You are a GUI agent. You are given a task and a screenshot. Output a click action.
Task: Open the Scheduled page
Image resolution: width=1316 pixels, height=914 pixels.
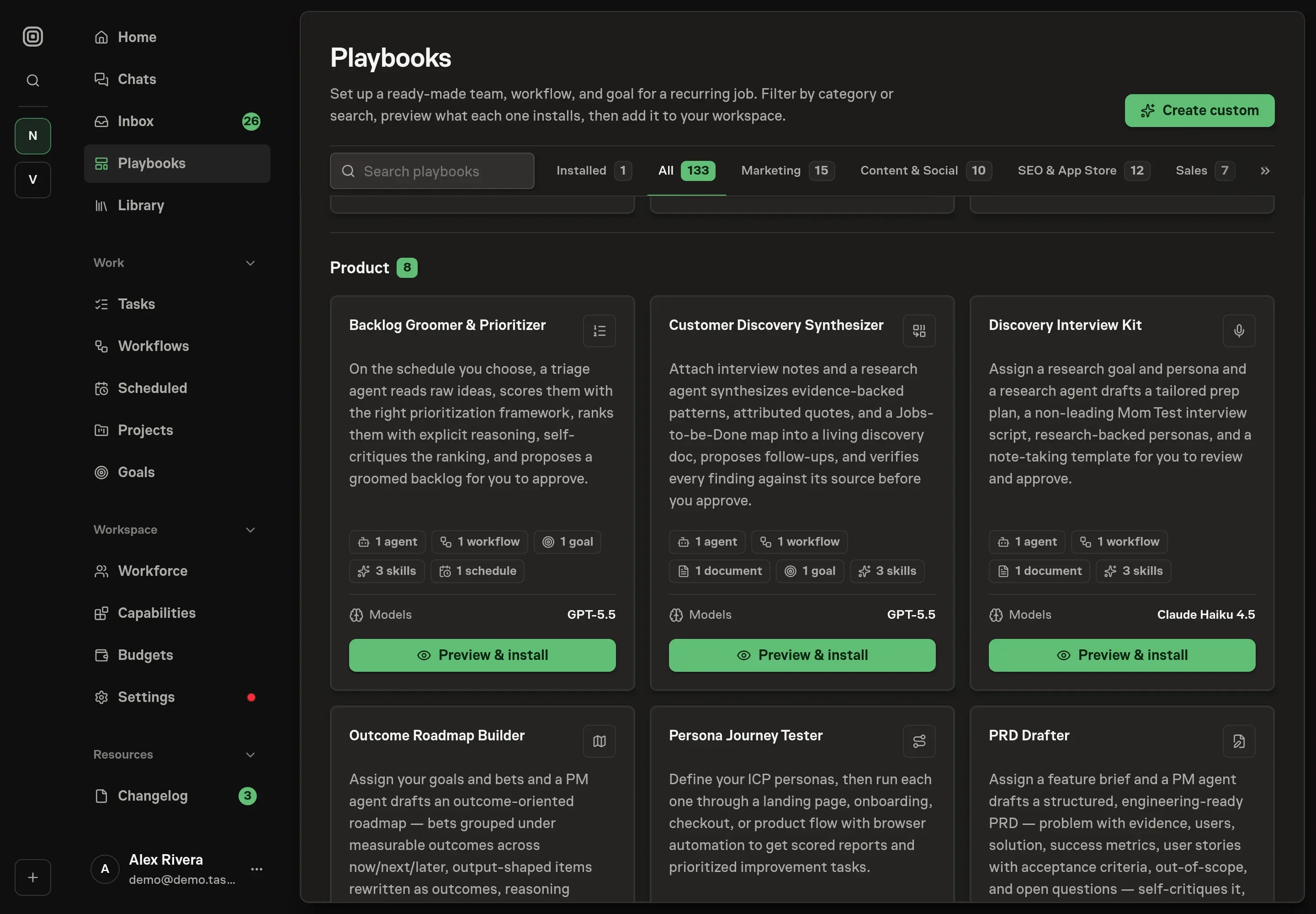click(x=177, y=388)
